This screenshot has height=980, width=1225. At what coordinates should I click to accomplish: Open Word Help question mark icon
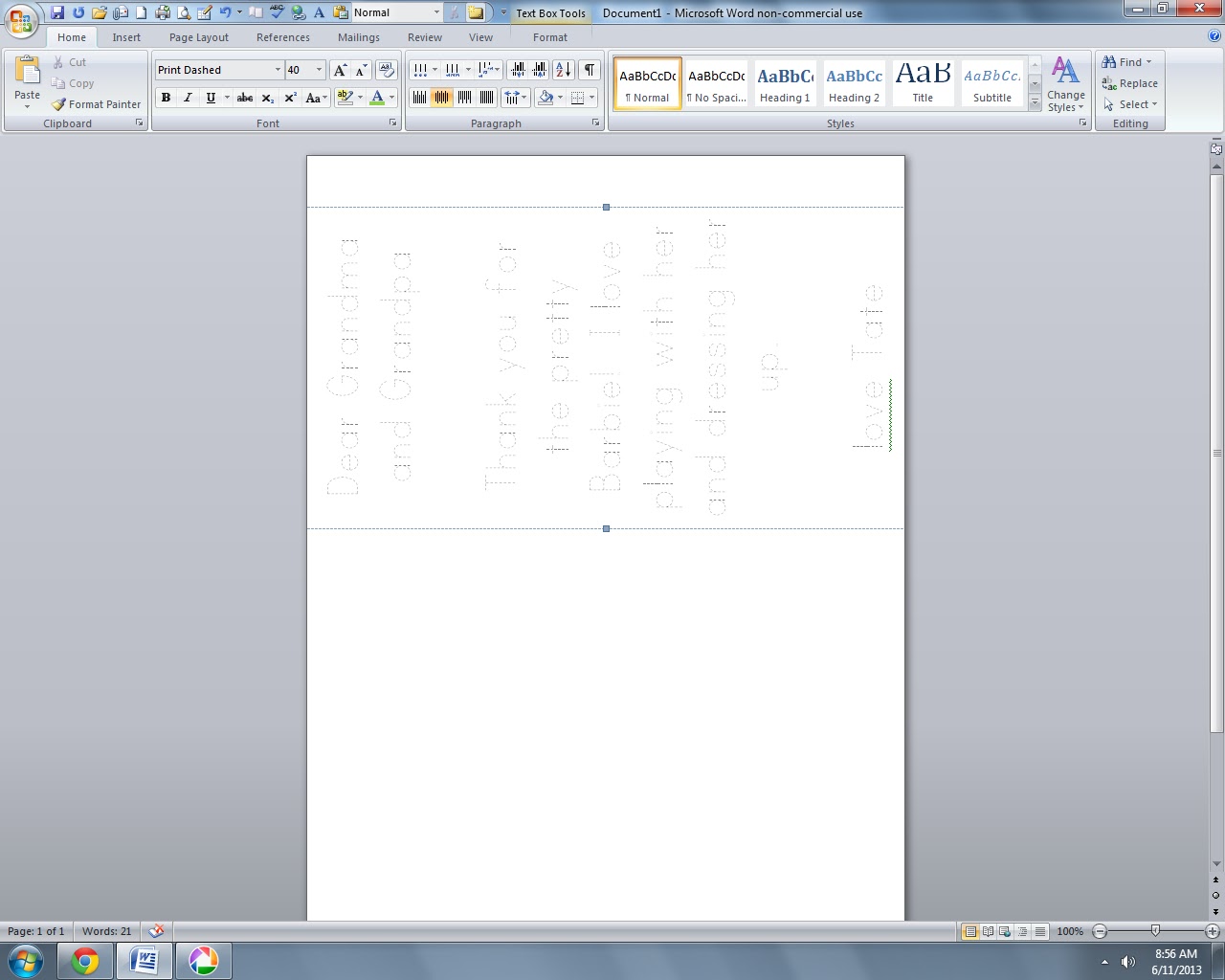click(1214, 36)
